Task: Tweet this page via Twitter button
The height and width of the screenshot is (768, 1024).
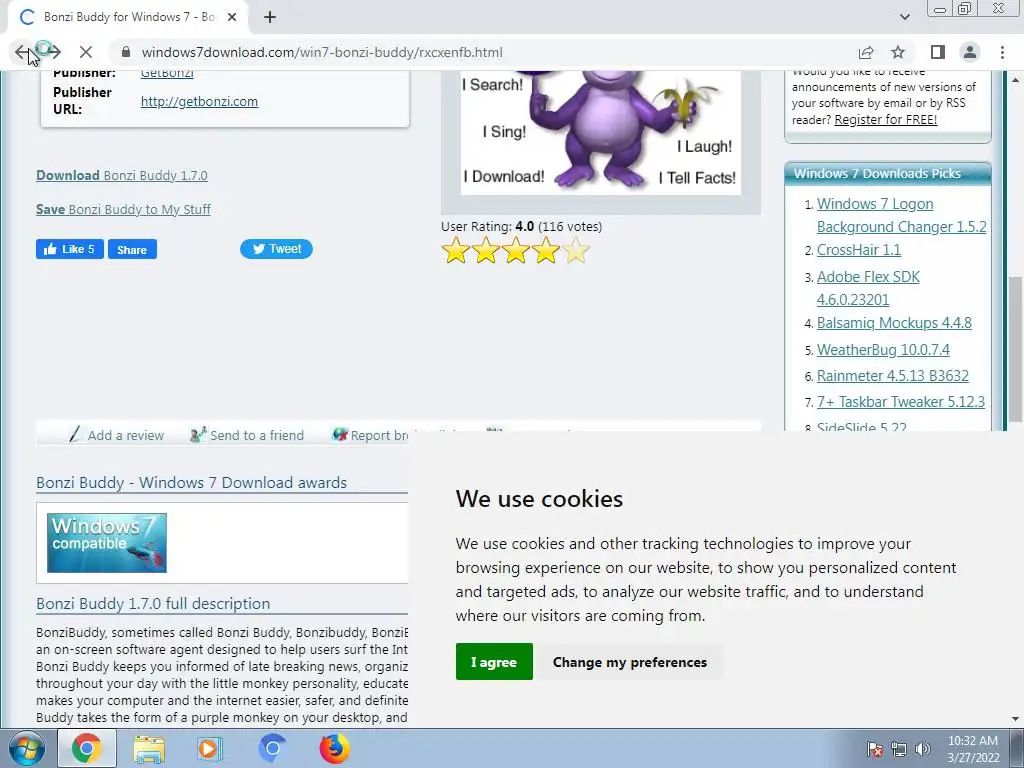Action: (276, 249)
